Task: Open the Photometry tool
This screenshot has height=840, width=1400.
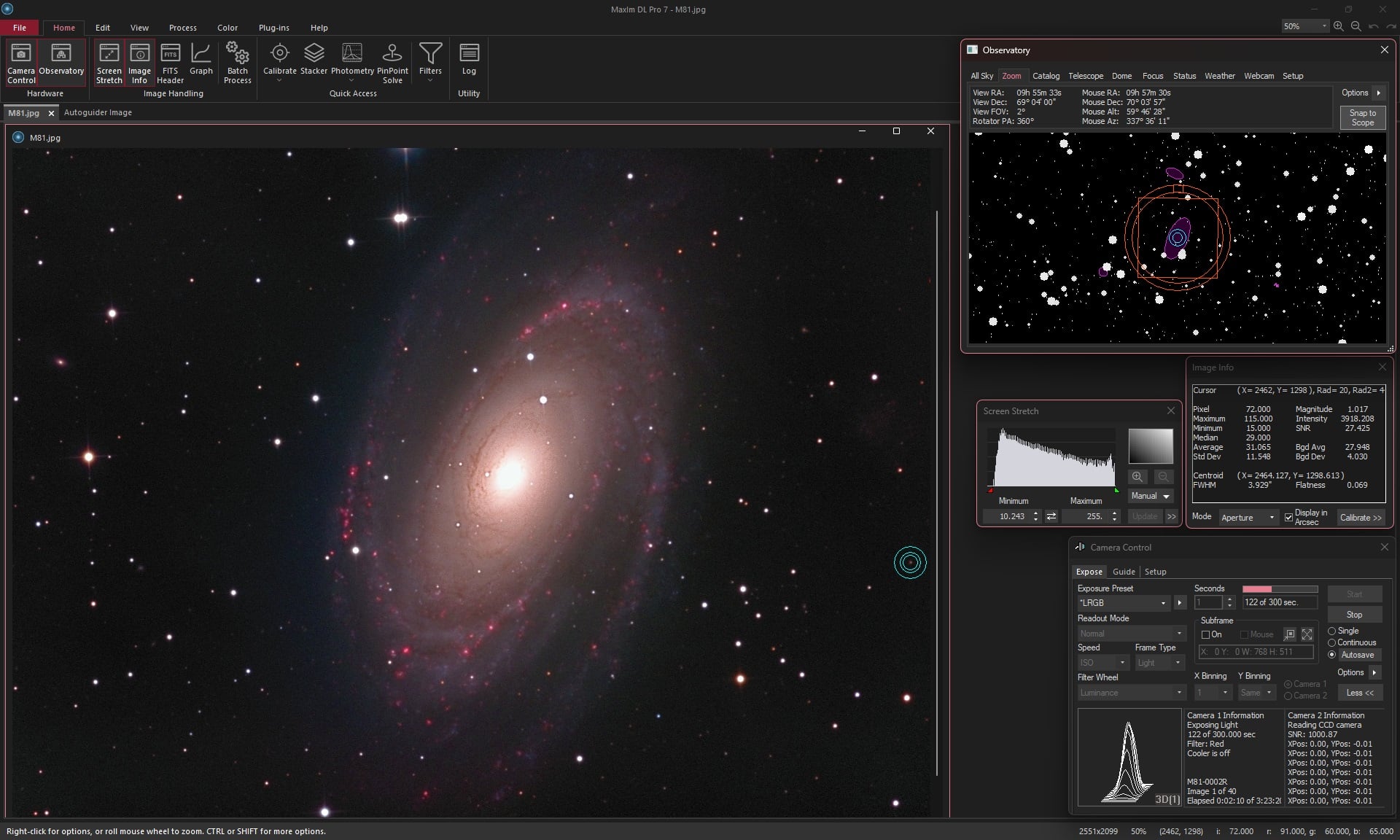Action: point(352,62)
